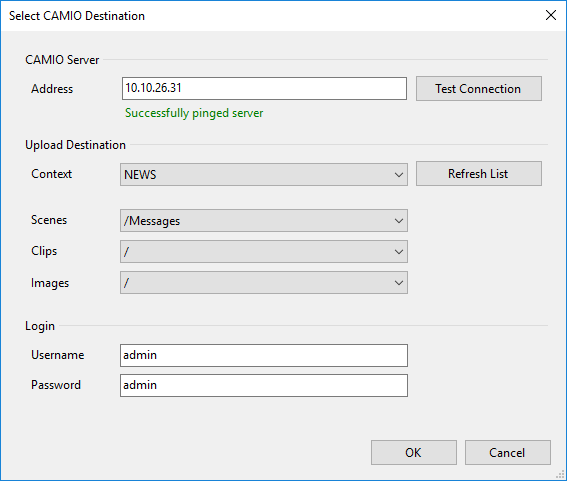Screen dimensions: 567x481
Task: Close the Select CAMIO Destination dialog
Action: click(x=551, y=15)
